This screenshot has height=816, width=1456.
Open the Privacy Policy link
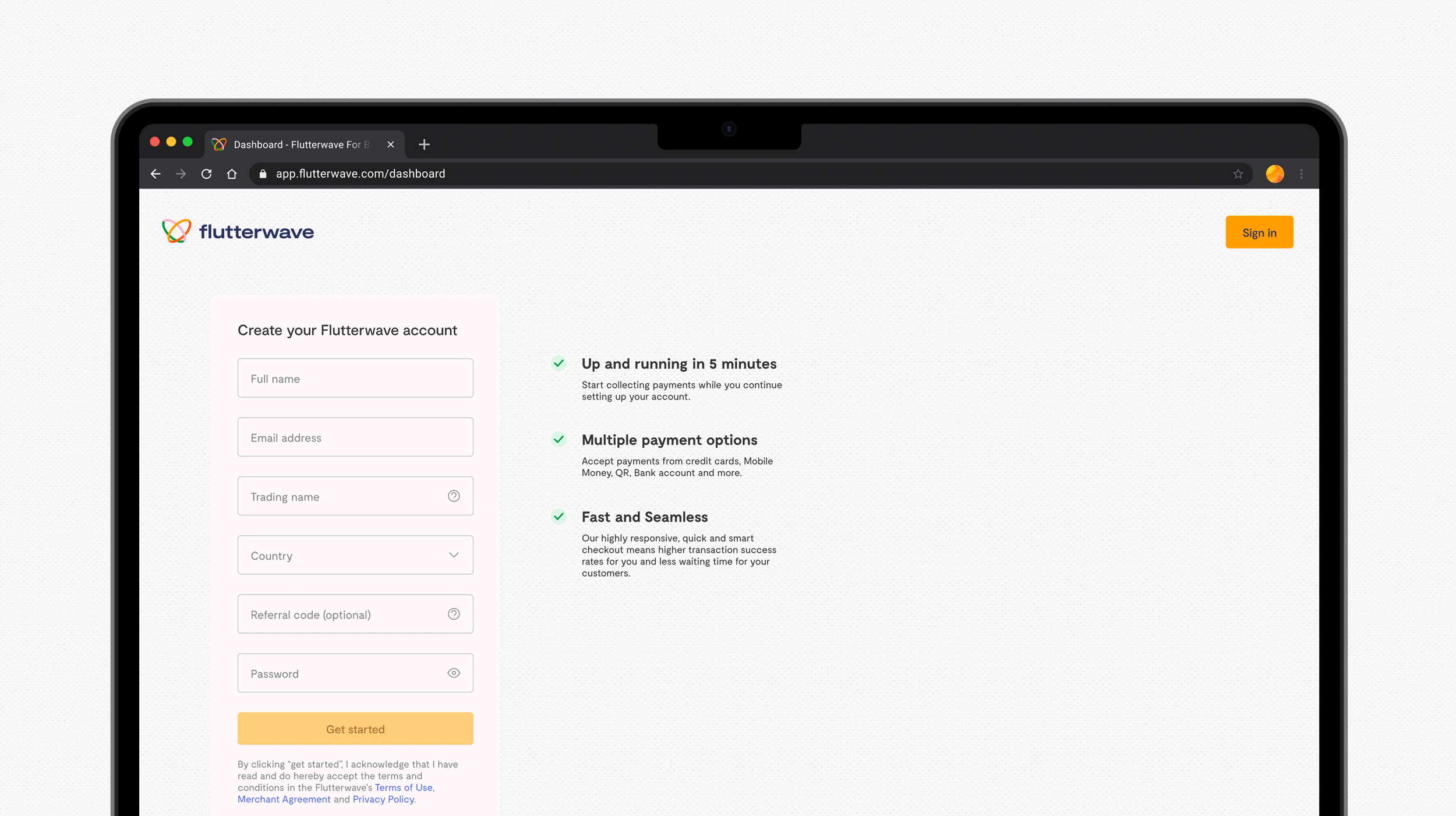[x=383, y=799]
